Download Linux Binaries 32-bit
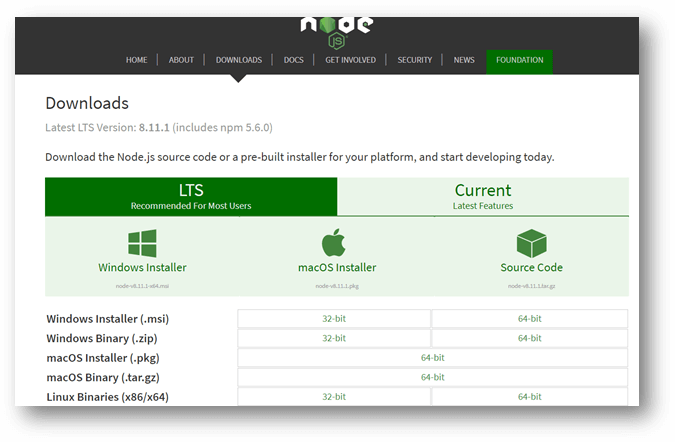Screen dimensions: 675x442 coord(334,397)
